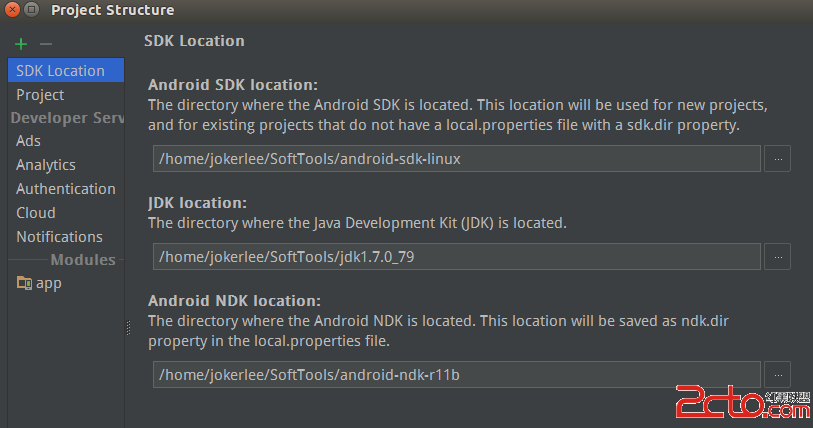Screen dimensions: 813x428
Task: Click the Project Structure title bar
Action: point(400,10)
